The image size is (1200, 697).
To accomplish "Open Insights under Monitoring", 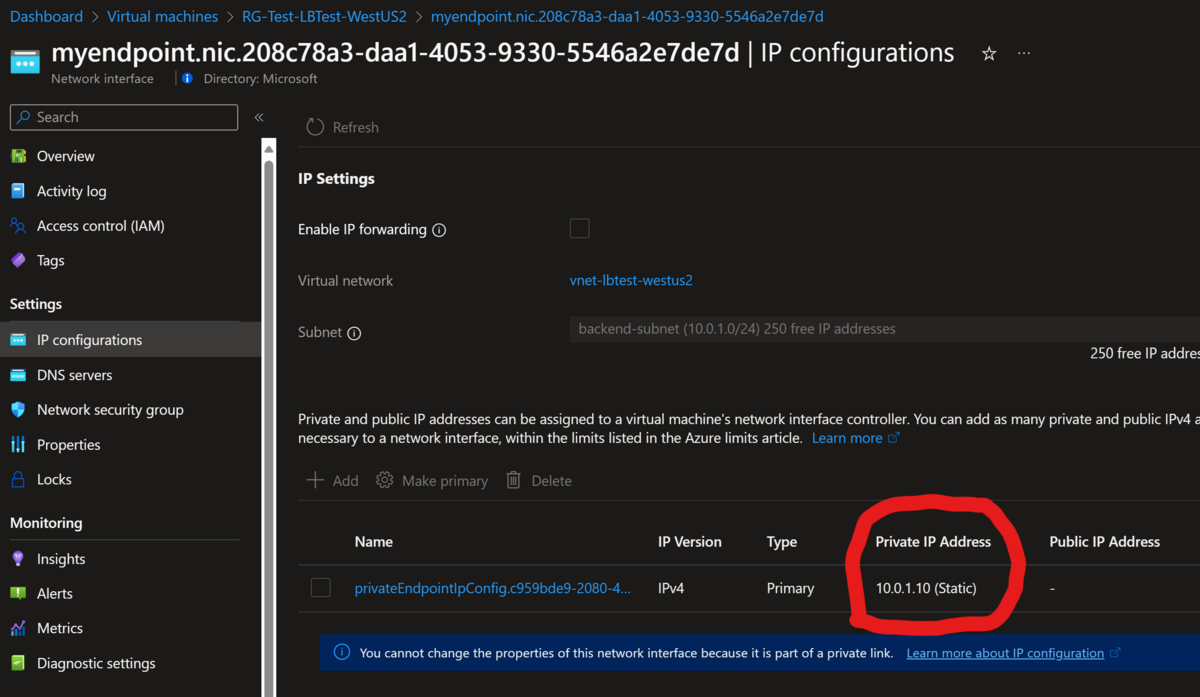I will click(x=61, y=559).
